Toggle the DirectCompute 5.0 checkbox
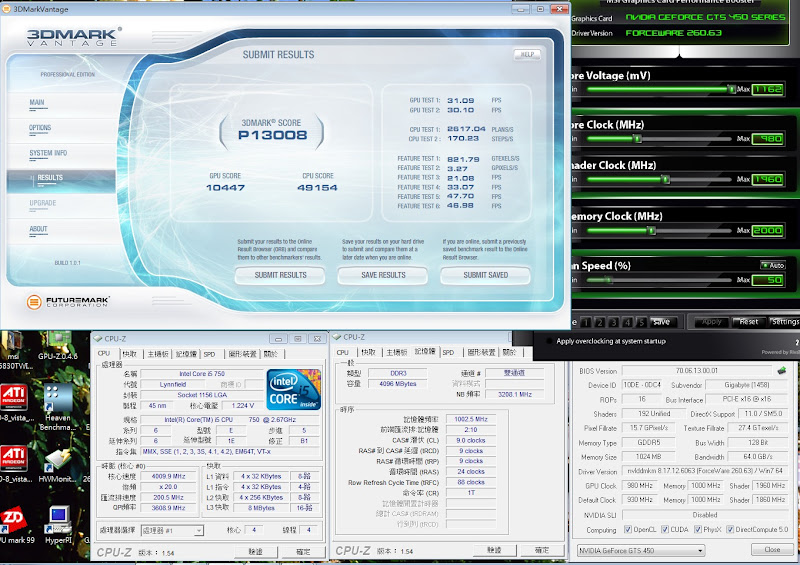This screenshot has width=800, height=565. pyautogui.click(x=730, y=529)
